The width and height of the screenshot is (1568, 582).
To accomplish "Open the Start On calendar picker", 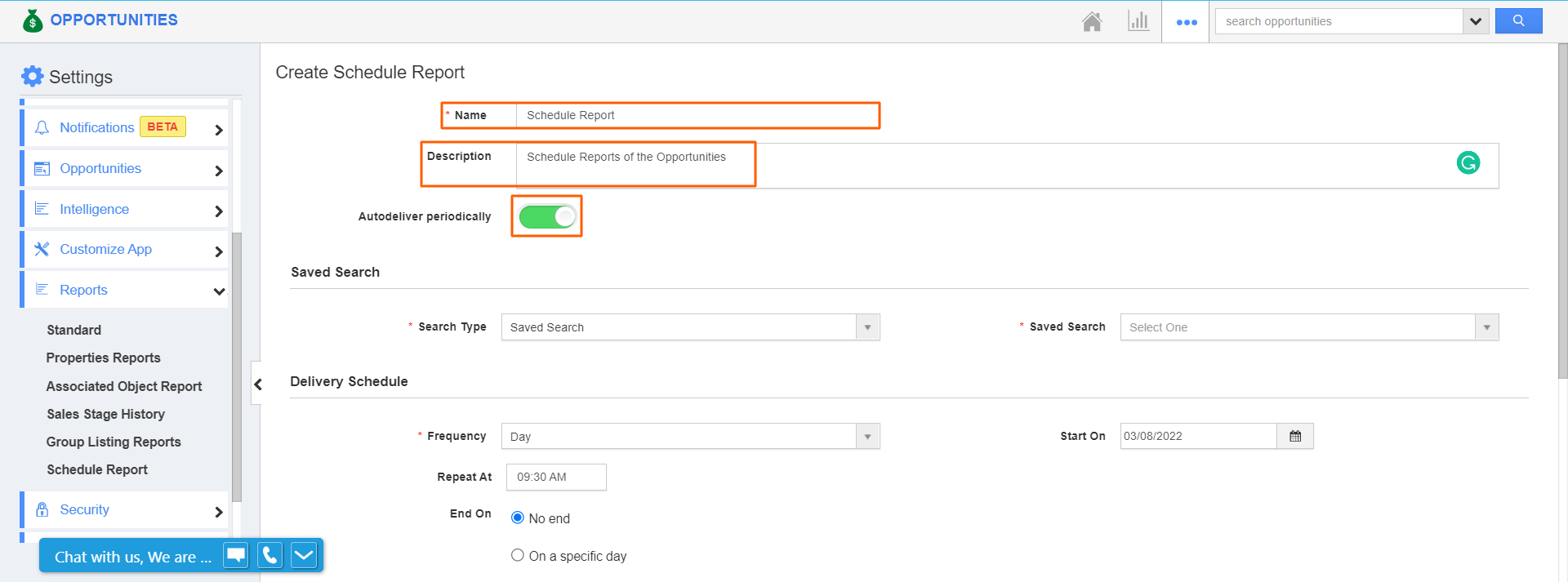I will pos(1294,436).
